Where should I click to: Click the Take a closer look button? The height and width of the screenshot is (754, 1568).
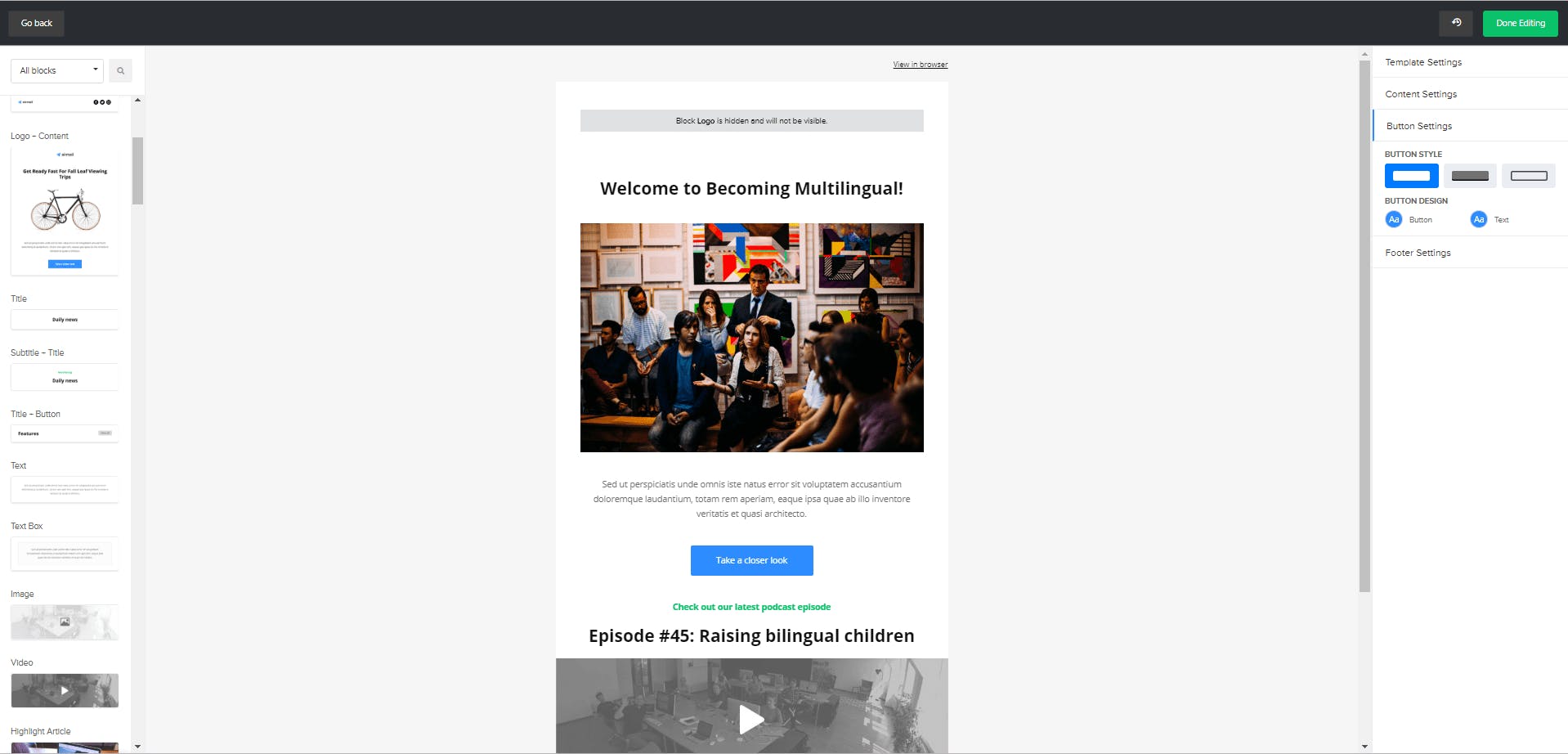click(751, 560)
